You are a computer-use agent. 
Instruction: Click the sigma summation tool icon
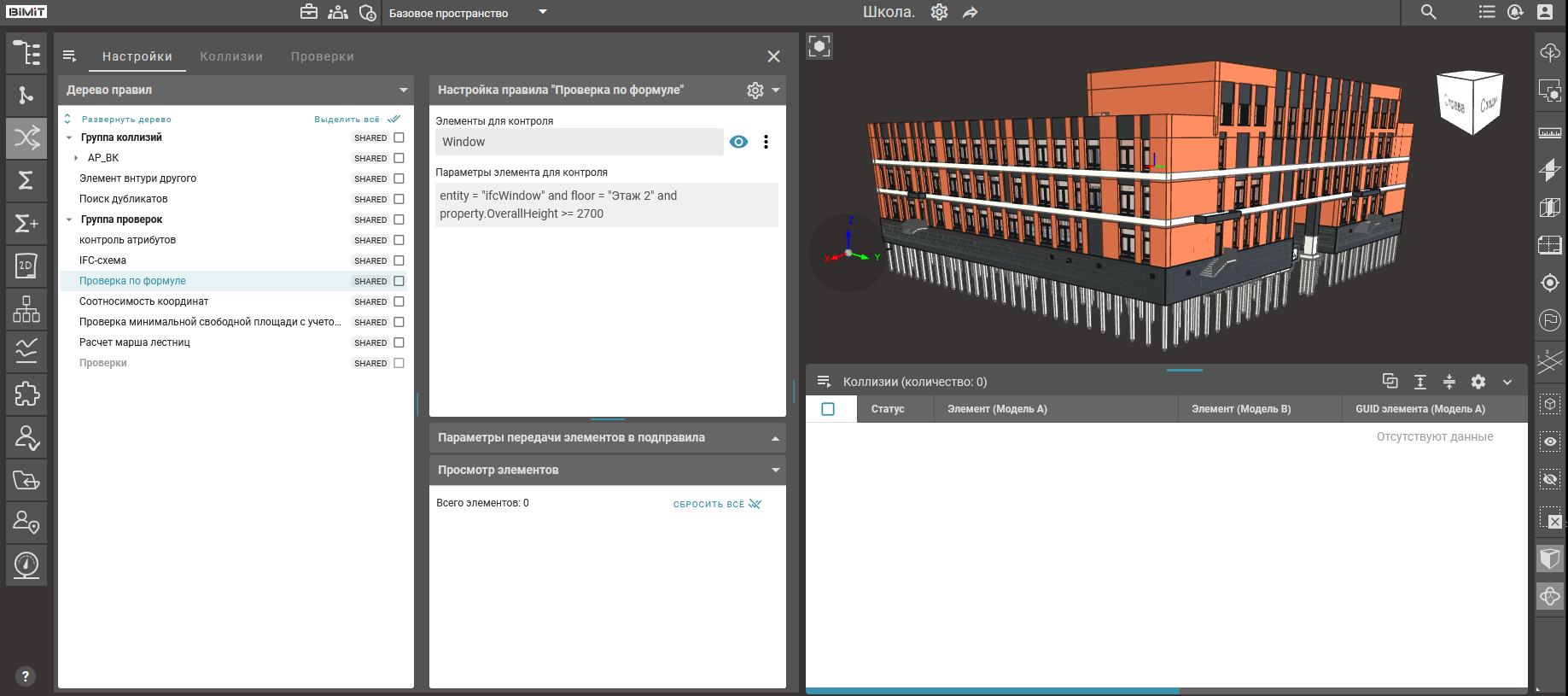pos(26,180)
